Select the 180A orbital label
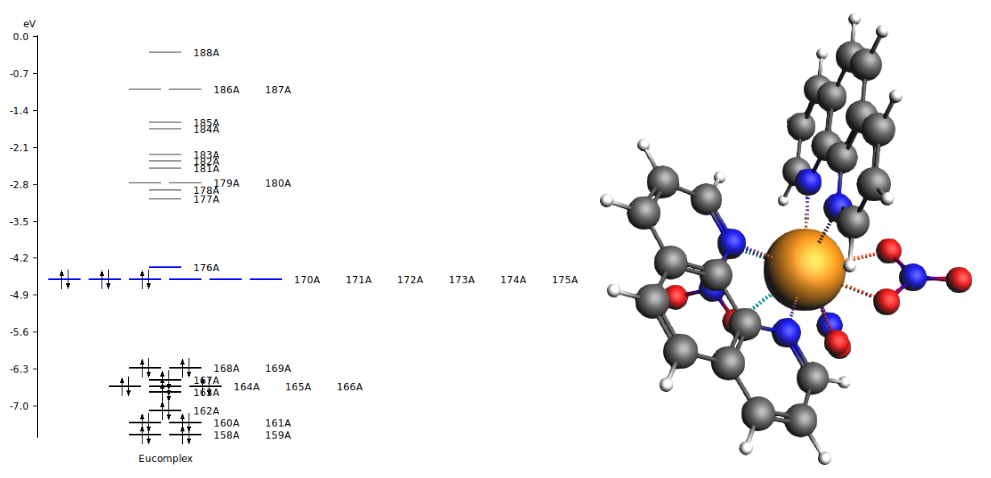Image resolution: width=991 pixels, height=478 pixels. (x=278, y=184)
